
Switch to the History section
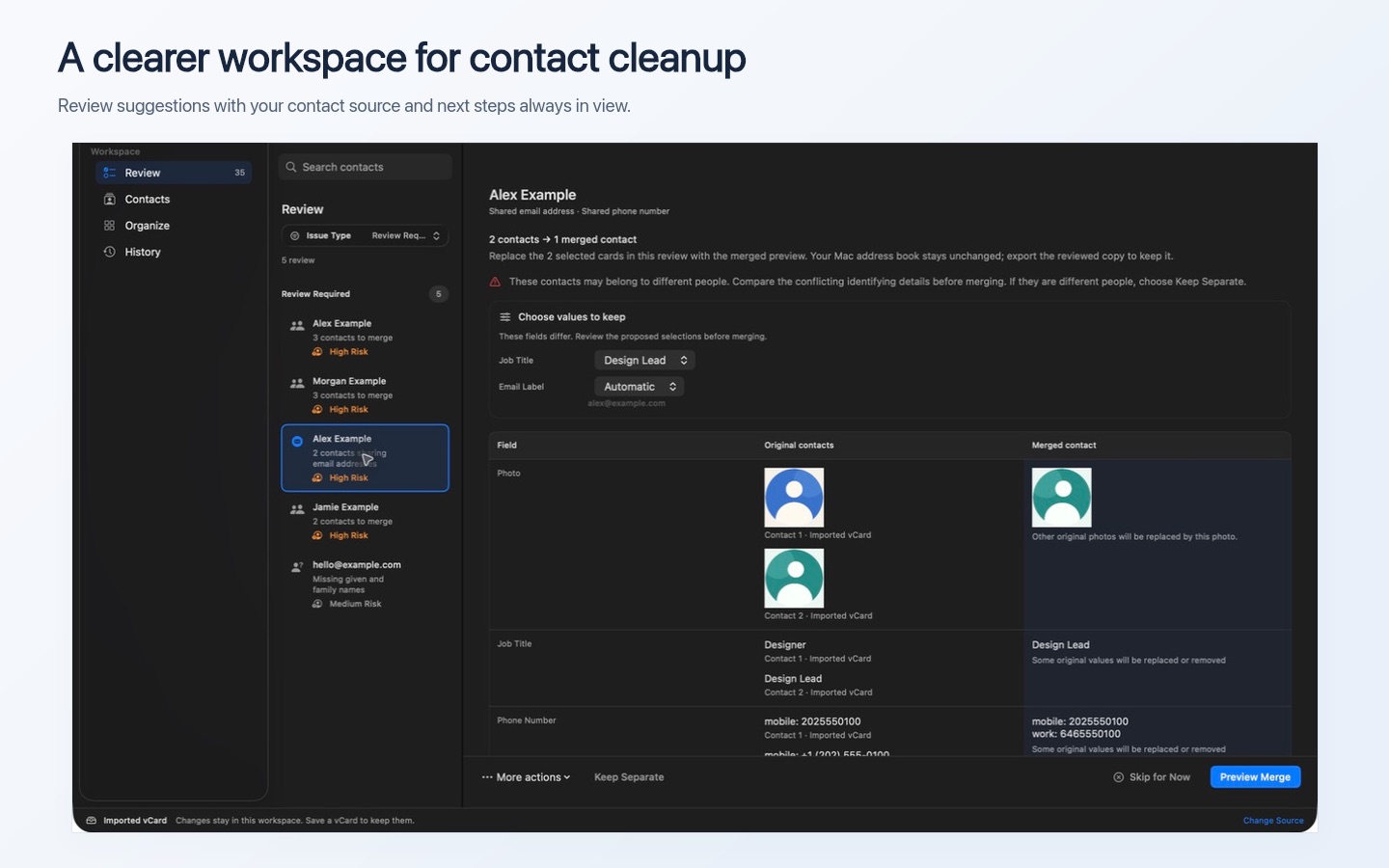(175, 252)
